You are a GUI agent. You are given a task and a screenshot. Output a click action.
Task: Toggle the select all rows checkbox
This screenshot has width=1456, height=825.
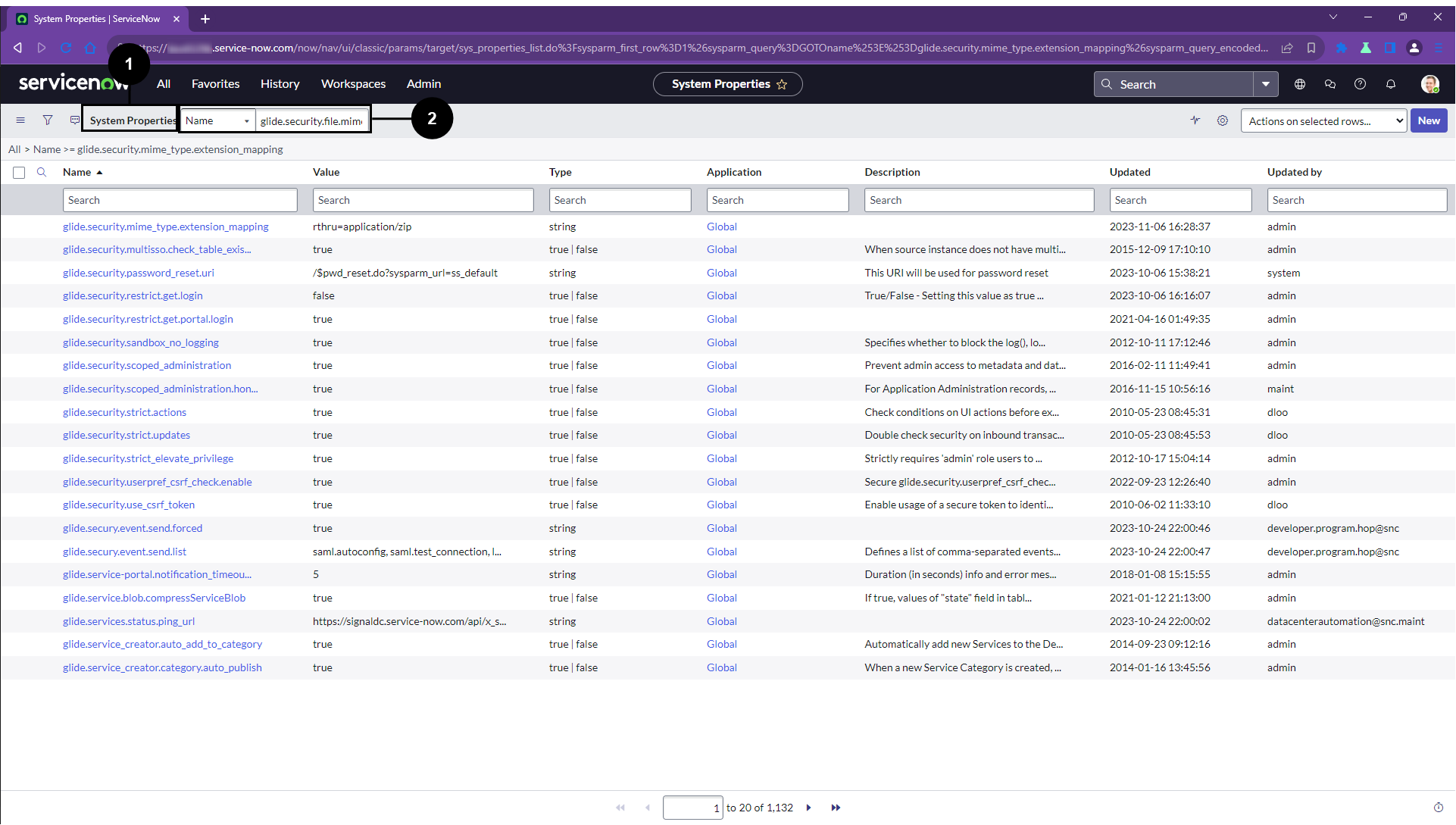(19, 173)
